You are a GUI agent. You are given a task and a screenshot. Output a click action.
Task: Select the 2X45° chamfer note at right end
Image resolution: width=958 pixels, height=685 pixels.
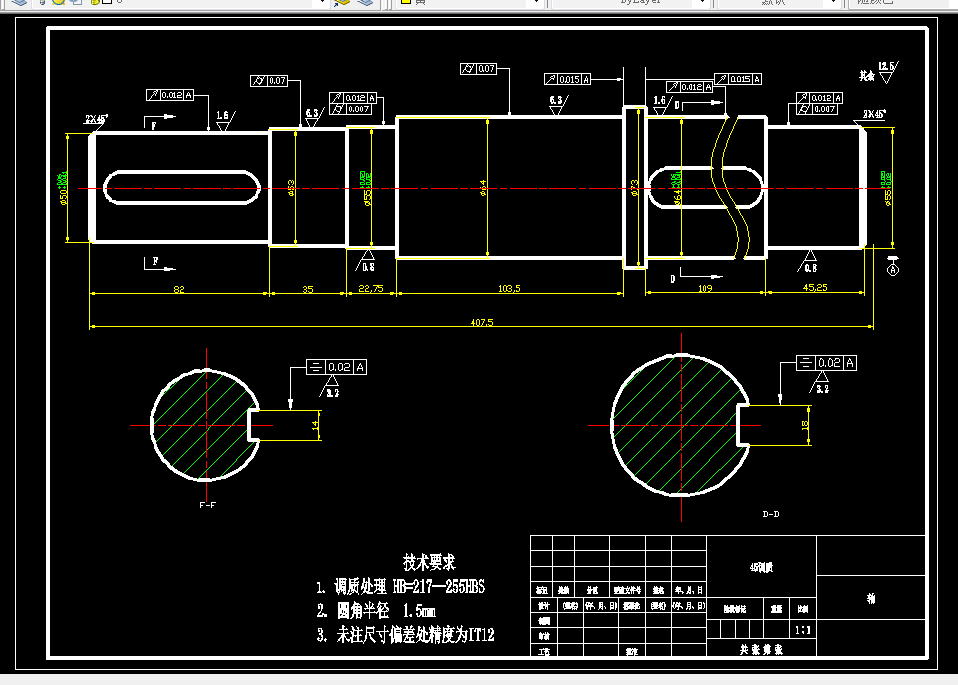874,114
